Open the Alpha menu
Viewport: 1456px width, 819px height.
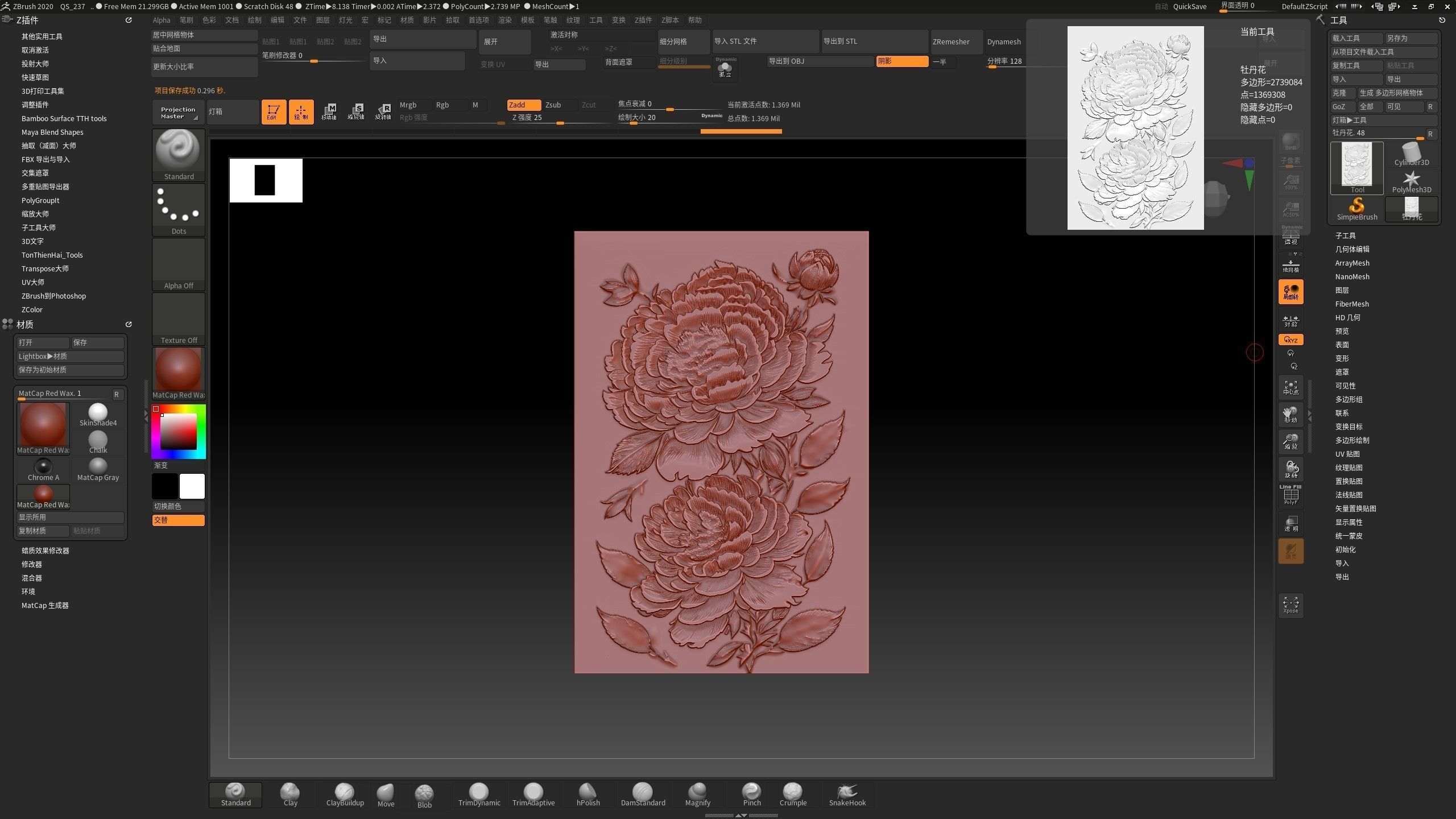tap(162, 20)
